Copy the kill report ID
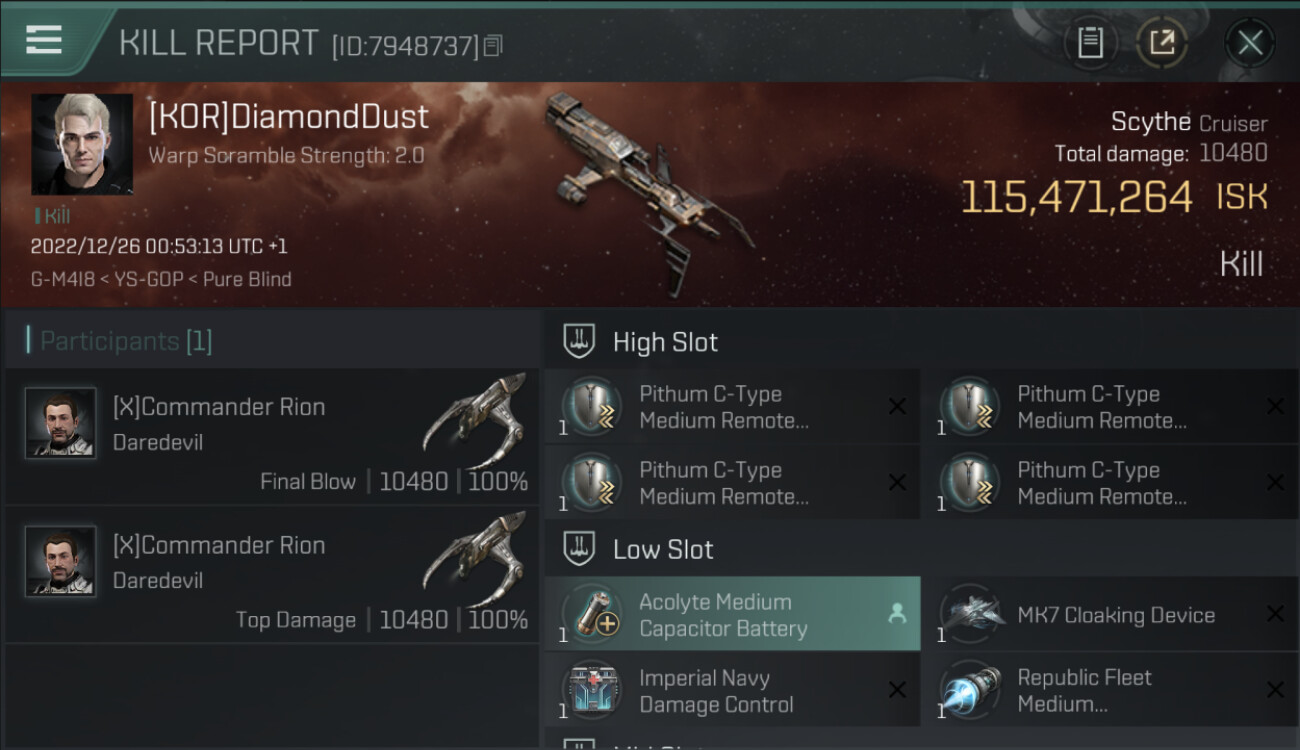 [492, 46]
